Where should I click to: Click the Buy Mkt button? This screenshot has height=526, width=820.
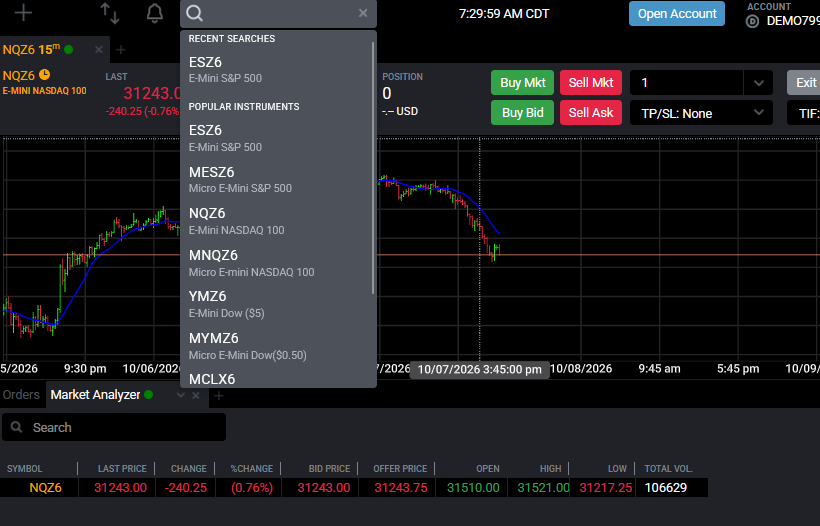[x=522, y=83]
